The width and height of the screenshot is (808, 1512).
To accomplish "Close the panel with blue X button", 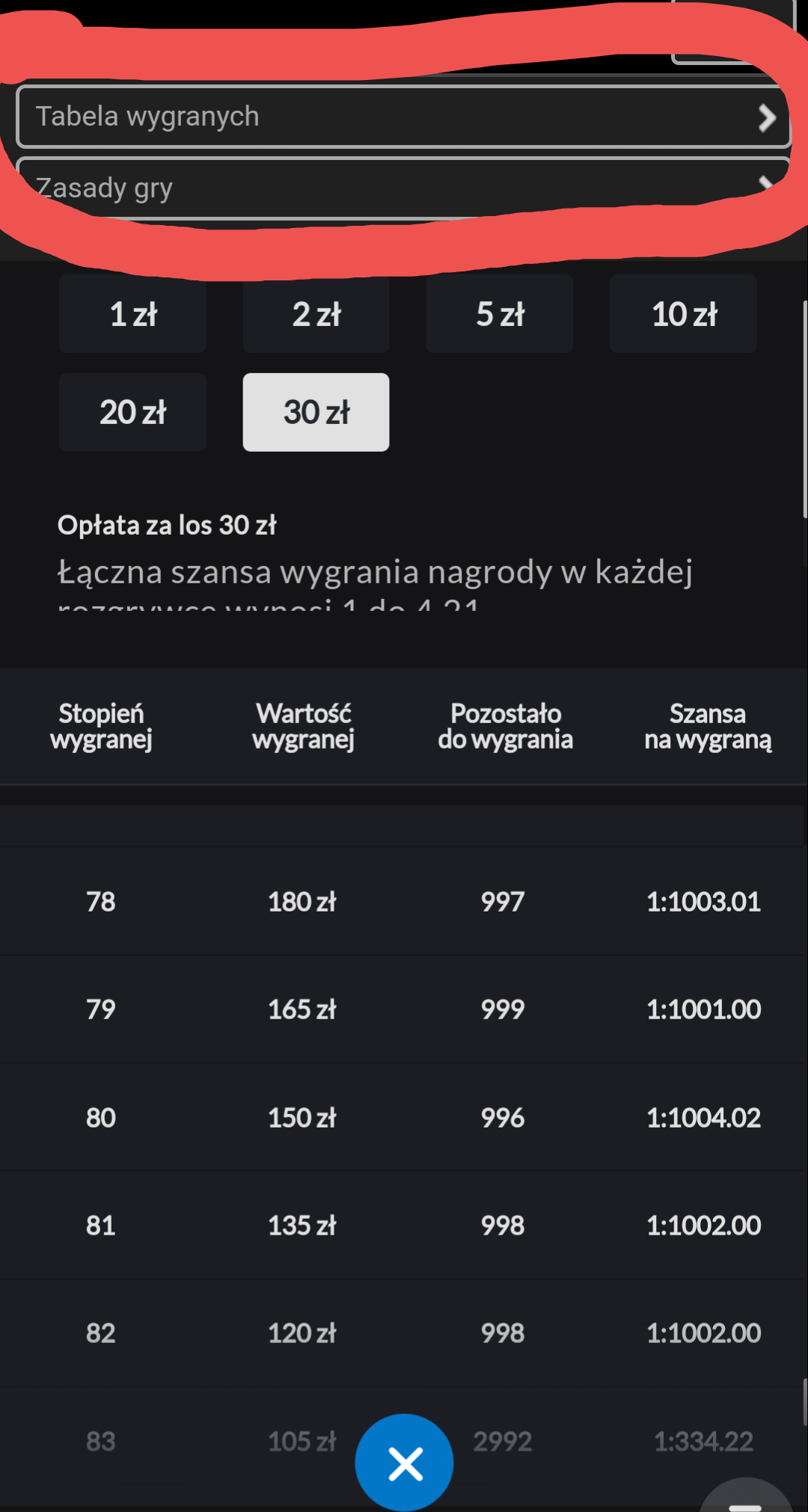I will [404, 1463].
